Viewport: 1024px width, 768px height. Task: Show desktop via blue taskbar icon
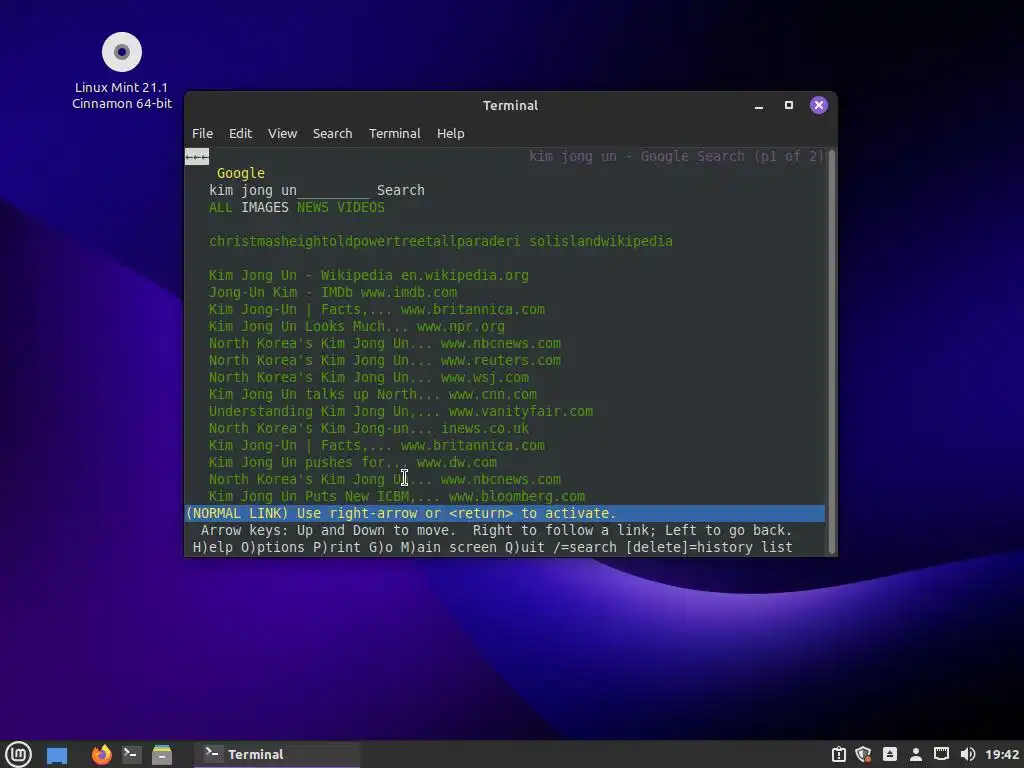(x=57, y=755)
